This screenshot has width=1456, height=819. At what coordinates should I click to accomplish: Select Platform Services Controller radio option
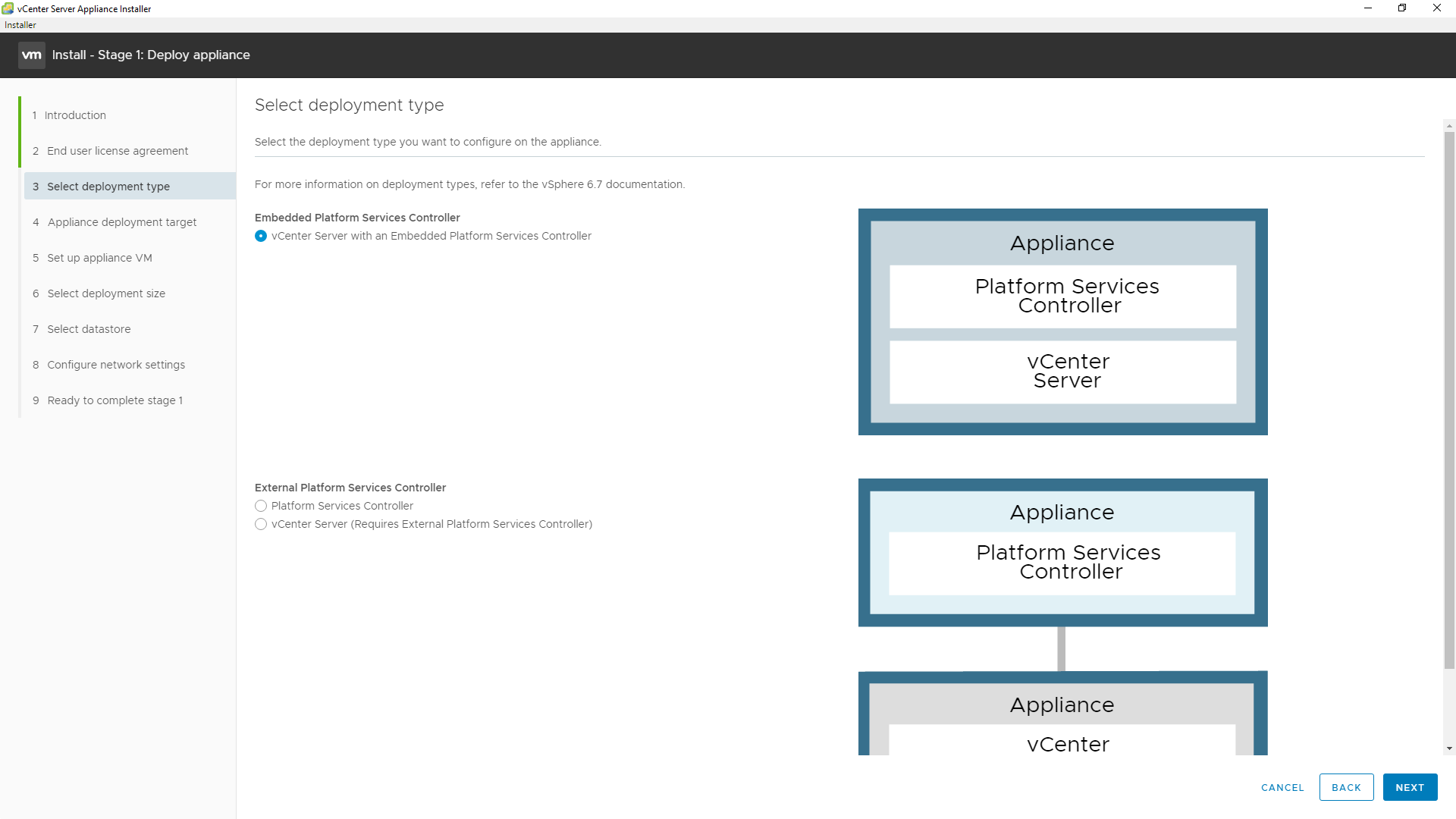[x=261, y=506]
